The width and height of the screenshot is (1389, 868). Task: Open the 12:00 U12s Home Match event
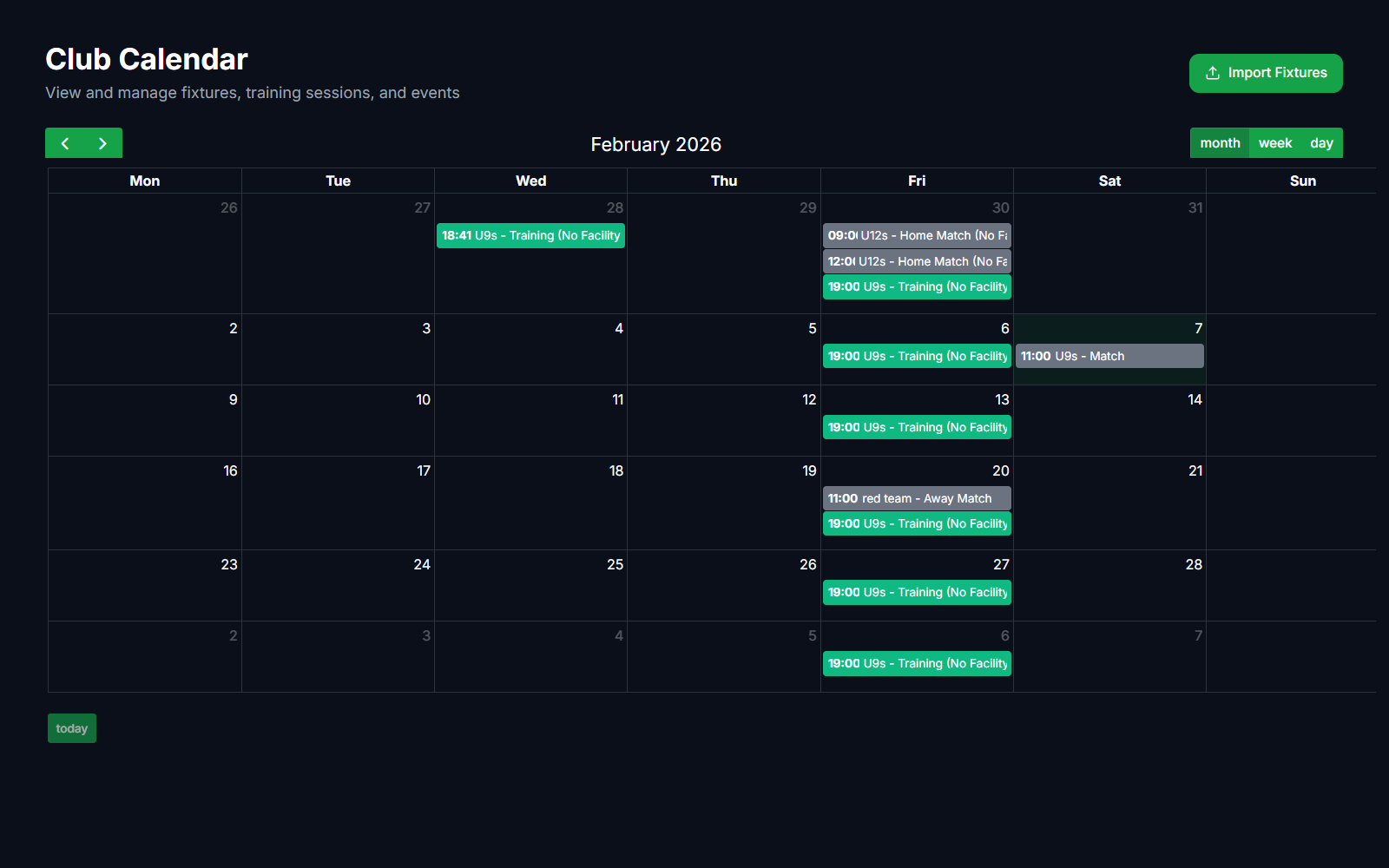point(917,261)
